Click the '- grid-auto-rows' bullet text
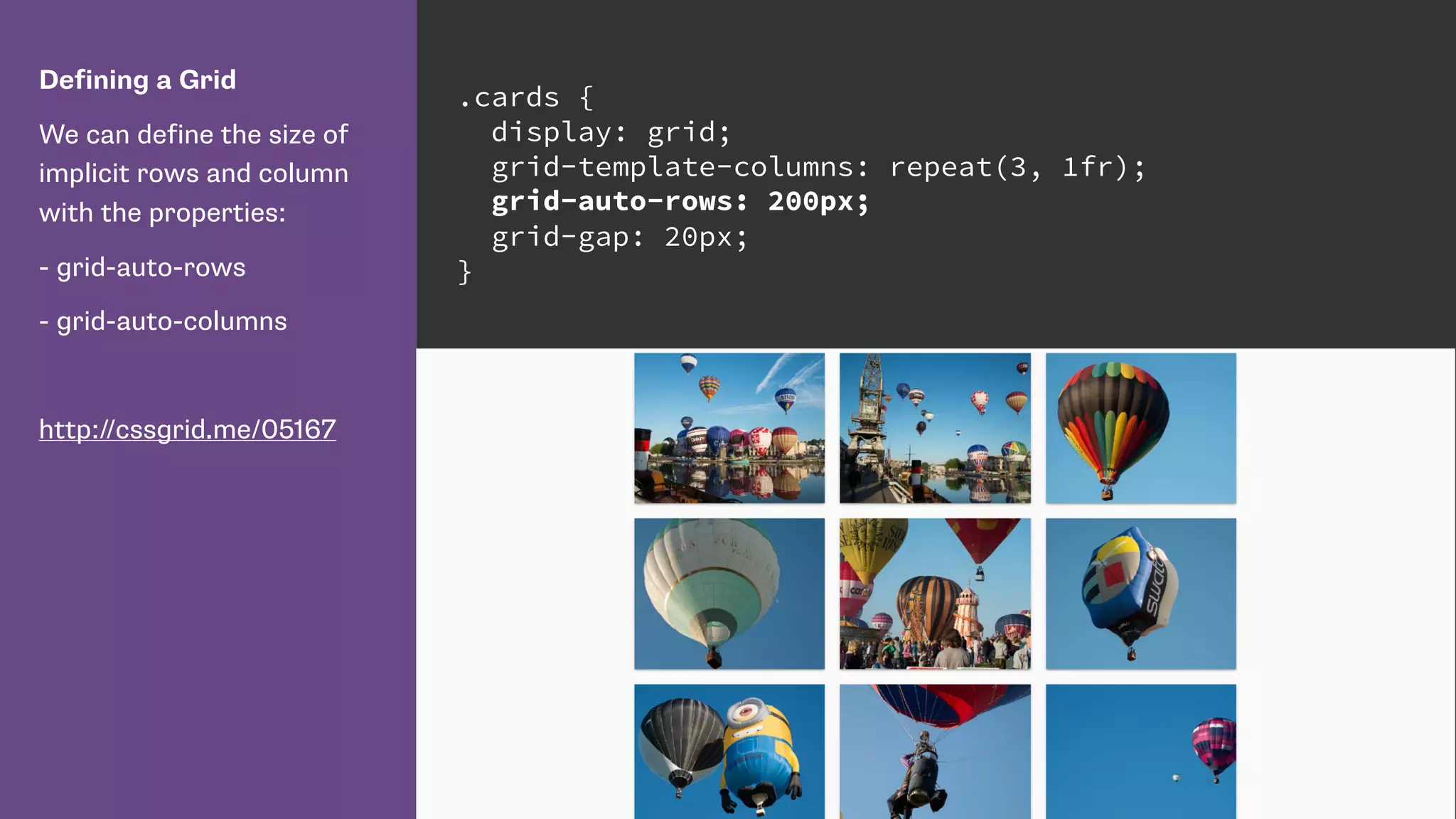Image resolution: width=1456 pixels, height=819 pixels. point(142,267)
